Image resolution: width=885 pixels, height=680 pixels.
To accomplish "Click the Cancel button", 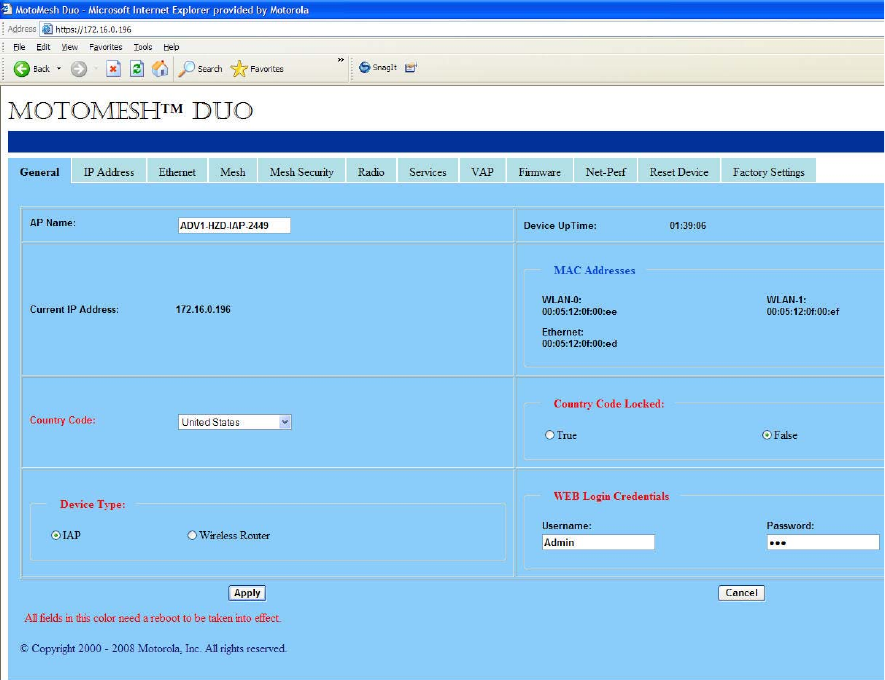I will pos(741,593).
